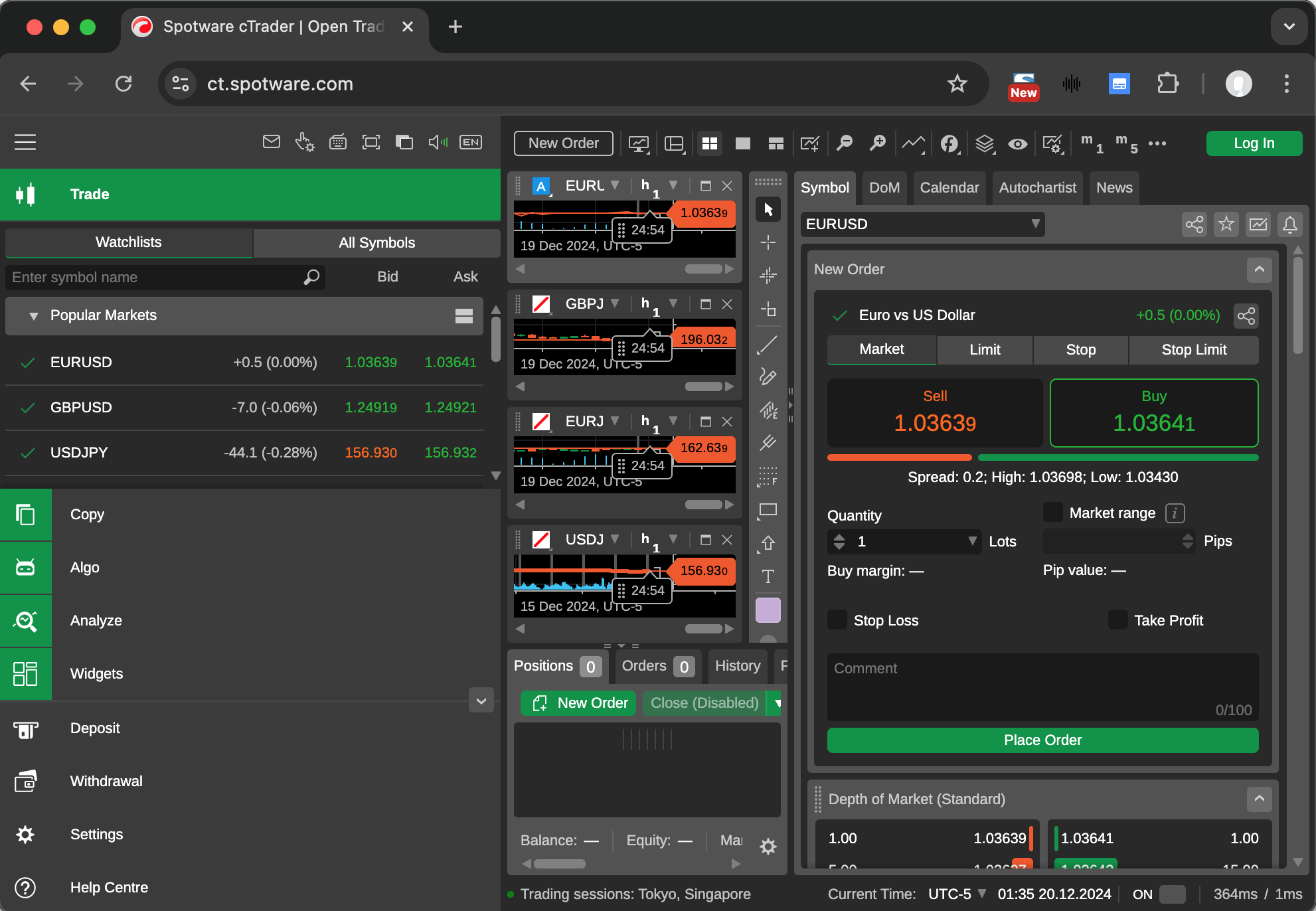Click the purple color swatch
The width and height of the screenshot is (1316, 911).
[768, 610]
